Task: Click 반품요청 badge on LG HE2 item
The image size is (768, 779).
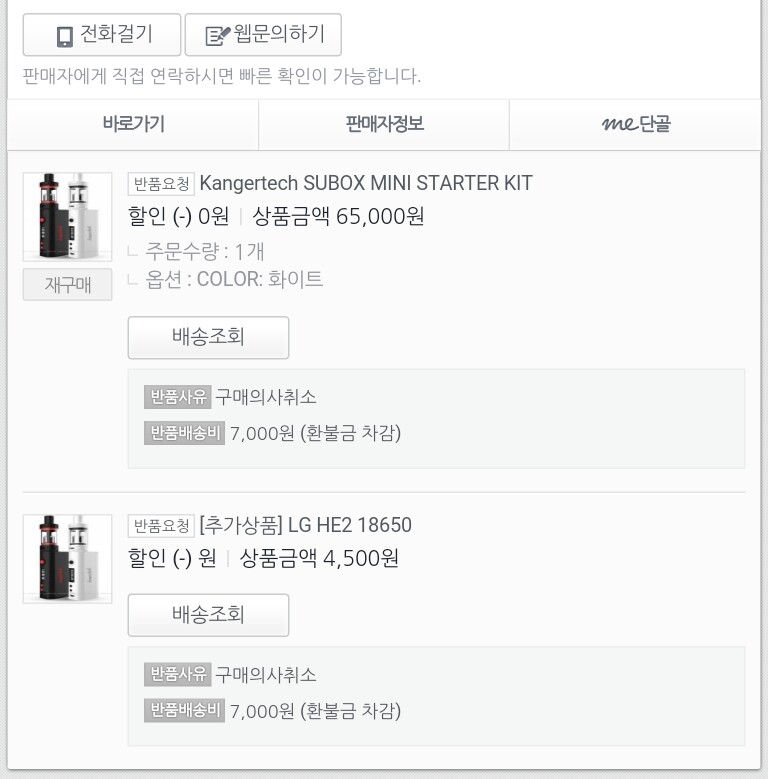Action: [x=161, y=526]
